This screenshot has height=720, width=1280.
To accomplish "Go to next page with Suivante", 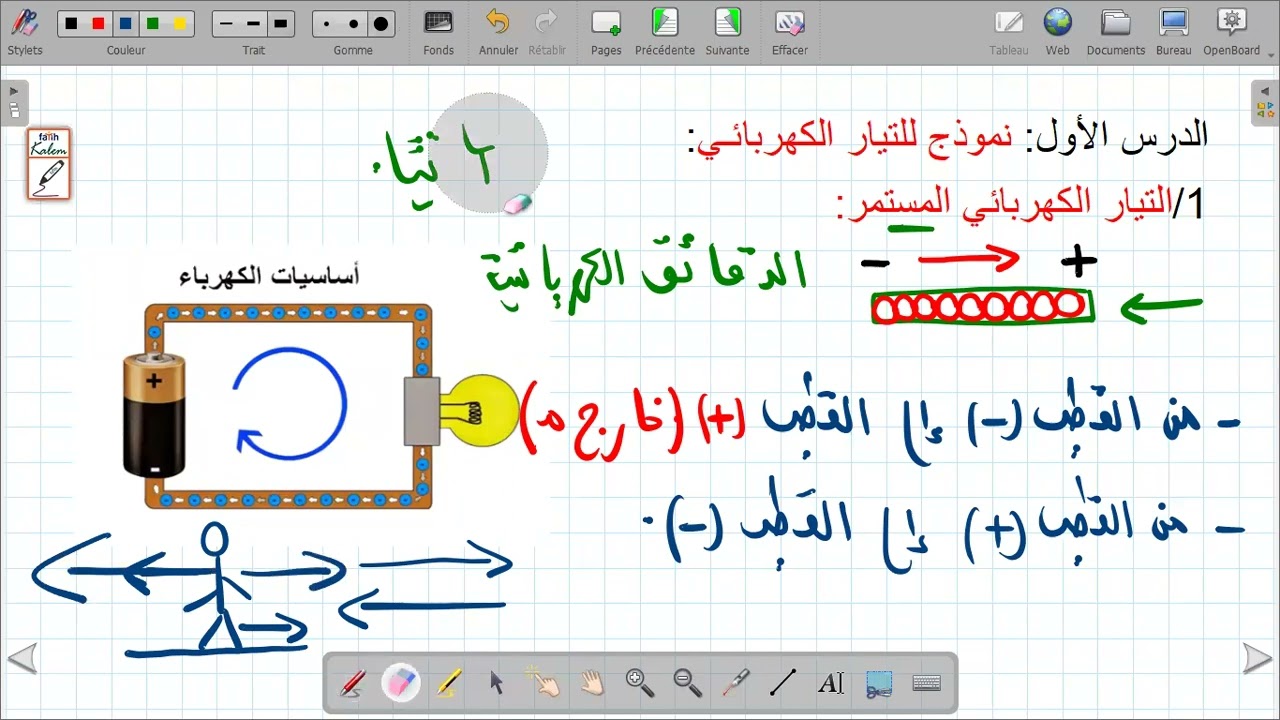I will pos(727,31).
